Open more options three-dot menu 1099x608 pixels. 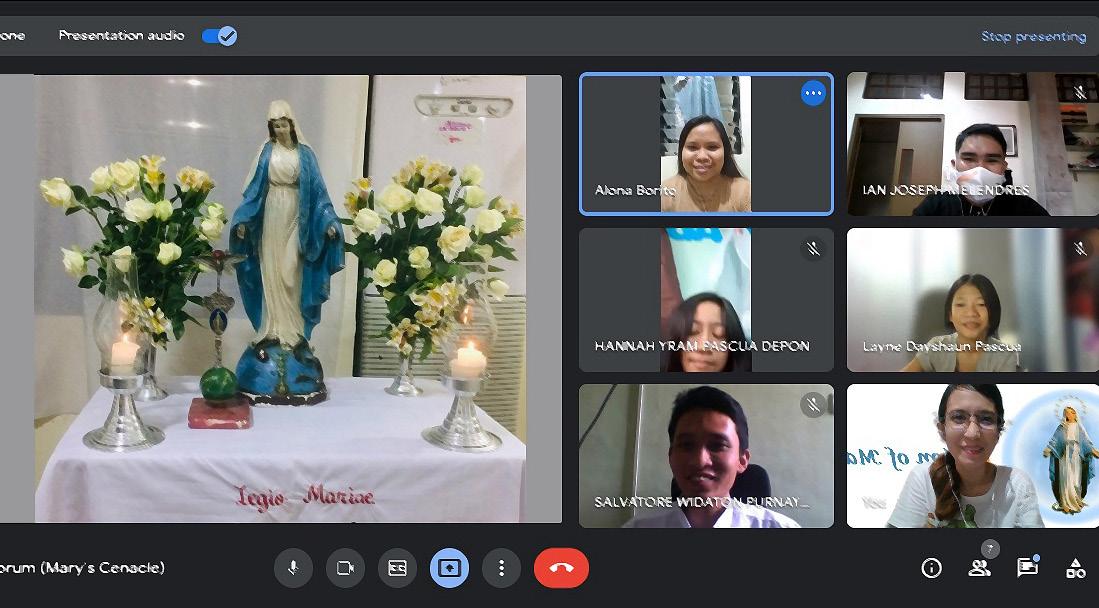click(x=501, y=568)
